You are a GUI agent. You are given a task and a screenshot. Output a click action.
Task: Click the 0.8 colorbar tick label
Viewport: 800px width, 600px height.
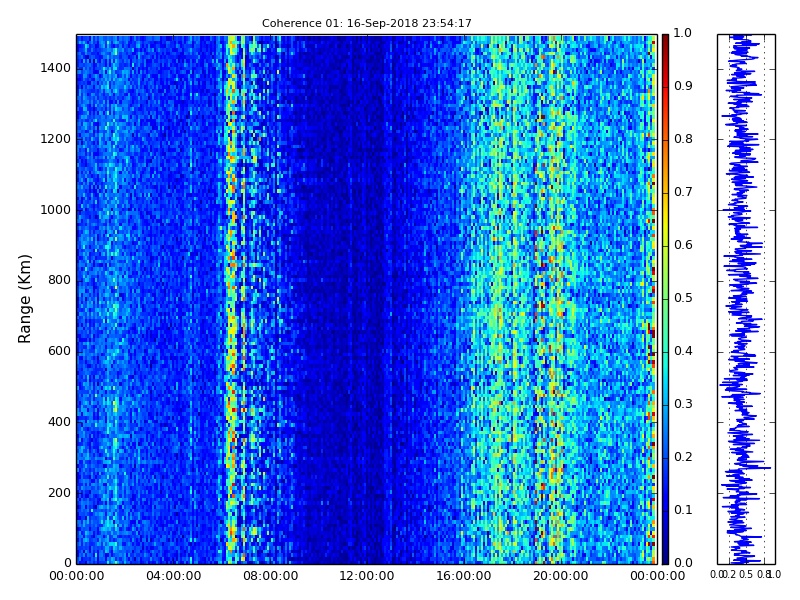[x=683, y=139]
